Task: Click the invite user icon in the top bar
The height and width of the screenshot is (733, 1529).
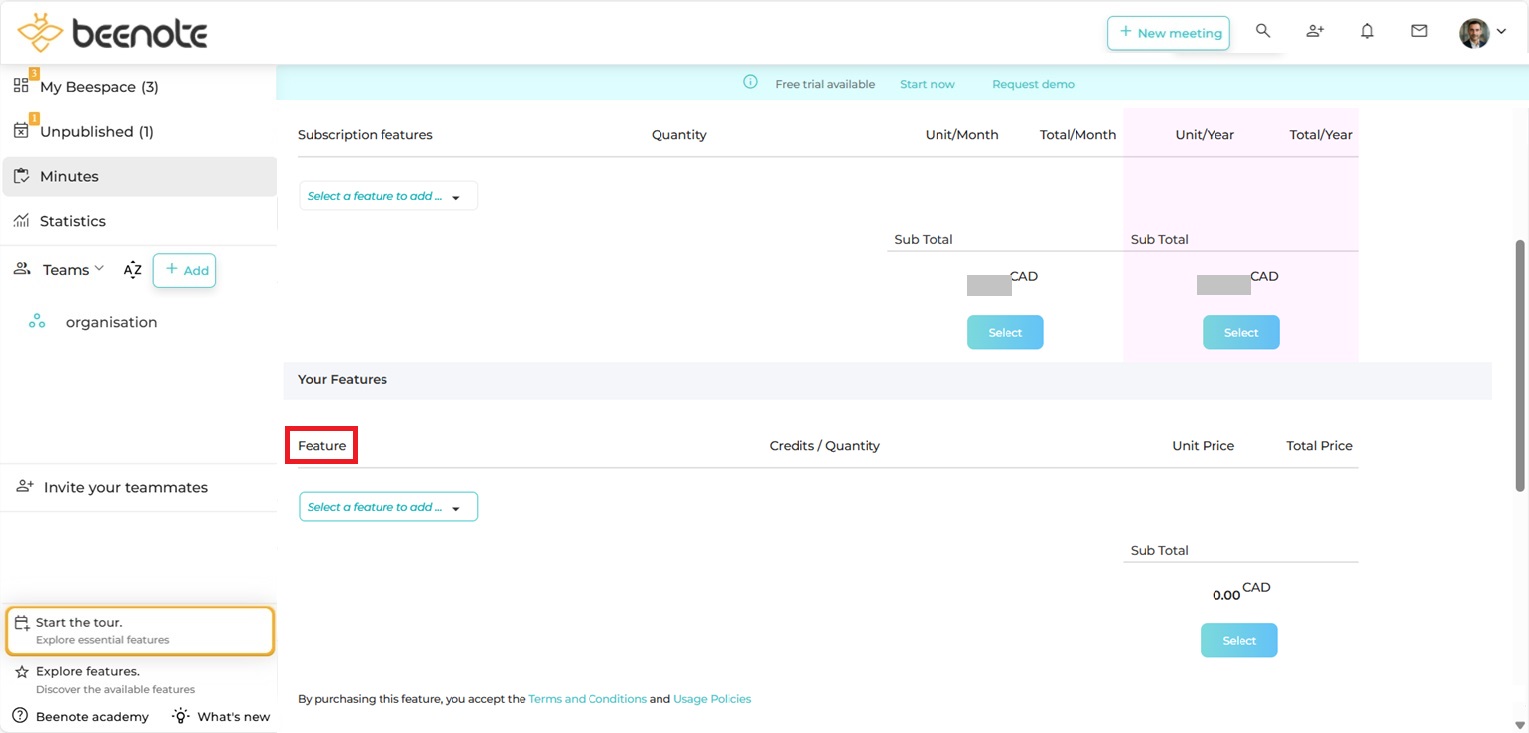Action: [1315, 31]
